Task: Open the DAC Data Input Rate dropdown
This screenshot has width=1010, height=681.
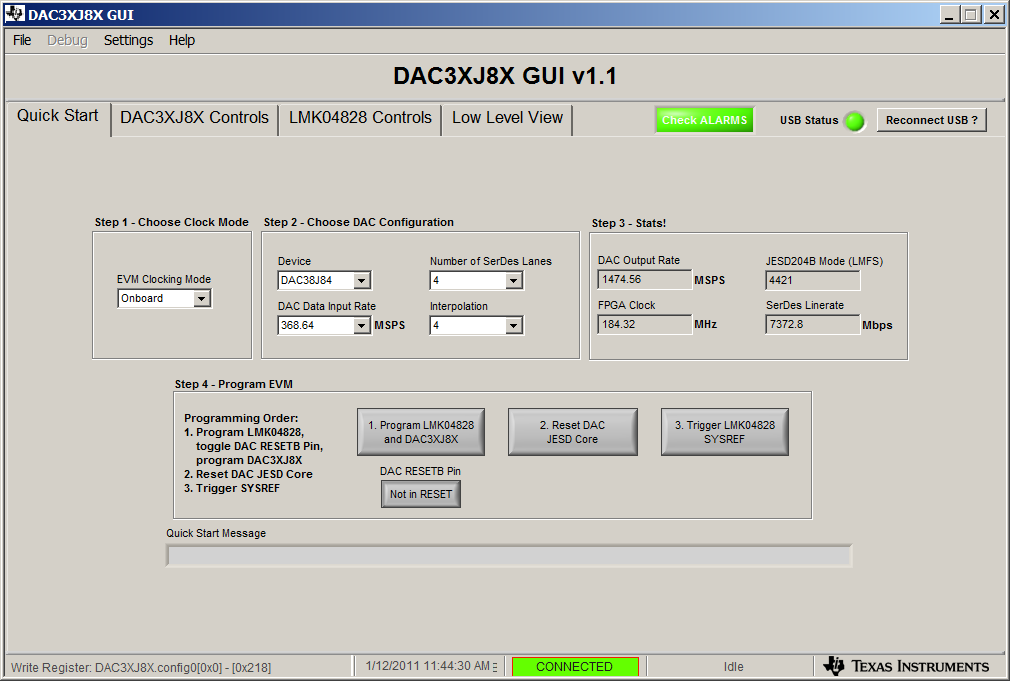Action: tap(325, 325)
